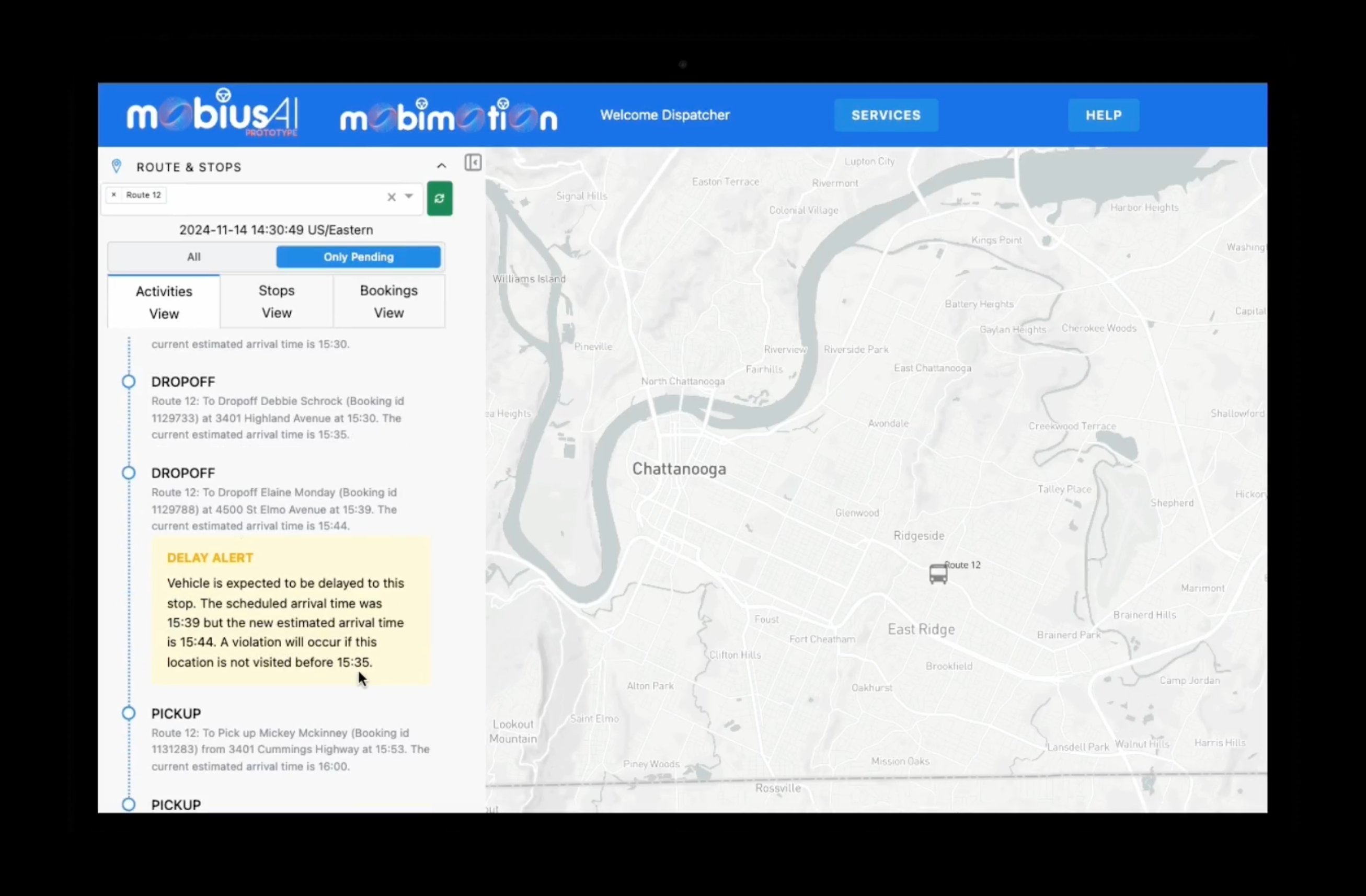Click the mobimotion logo
Image resolution: width=1366 pixels, height=896 pixels.
click(449, 115)
